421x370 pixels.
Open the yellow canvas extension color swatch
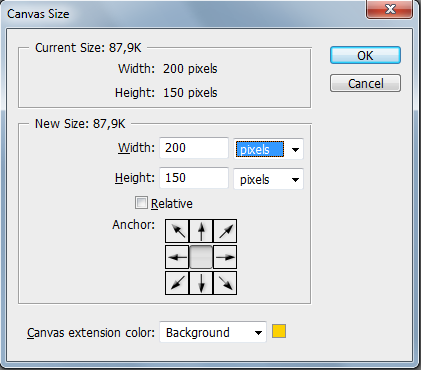279,331
